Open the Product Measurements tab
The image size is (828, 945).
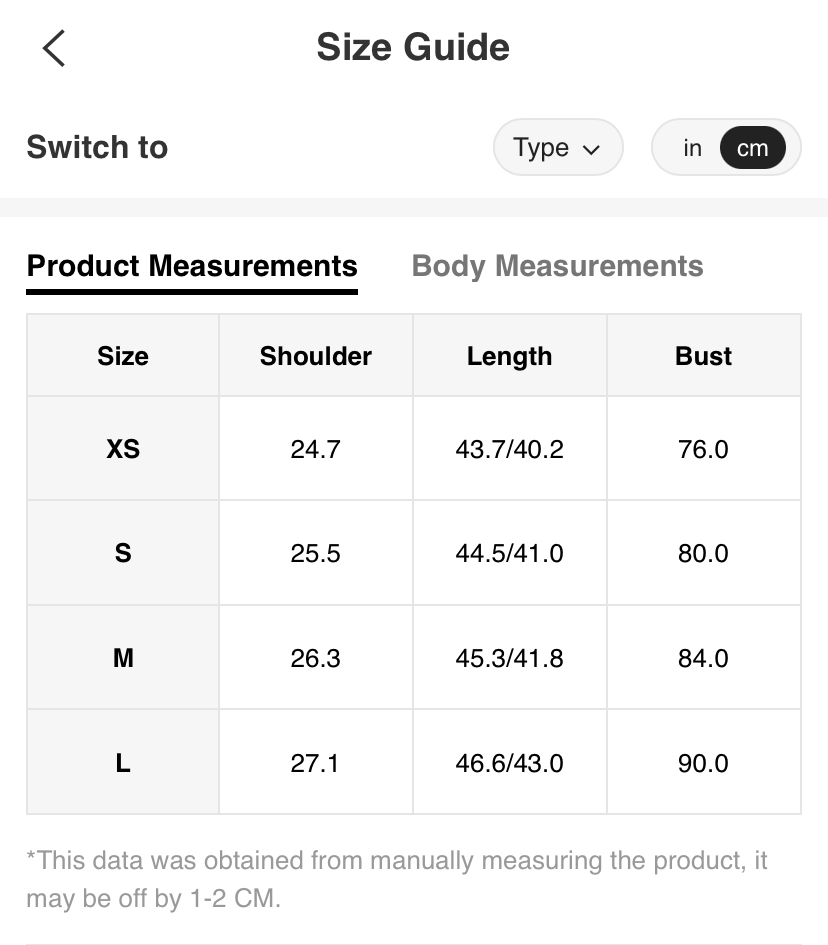[192, 266]
